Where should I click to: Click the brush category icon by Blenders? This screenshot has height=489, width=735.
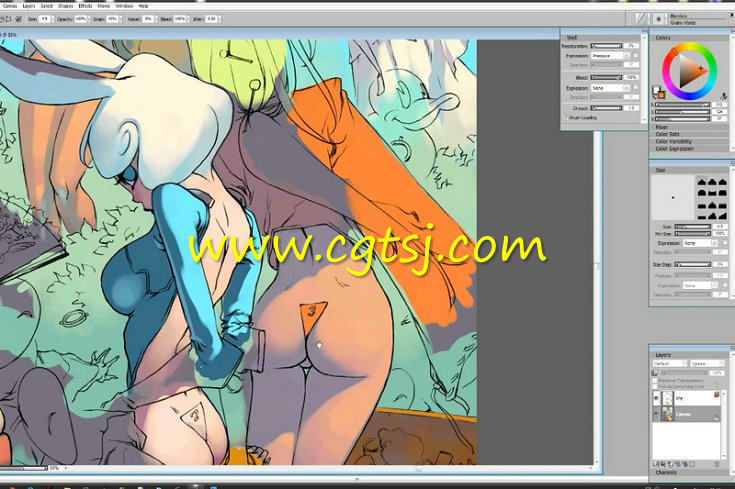click(658, 19)
